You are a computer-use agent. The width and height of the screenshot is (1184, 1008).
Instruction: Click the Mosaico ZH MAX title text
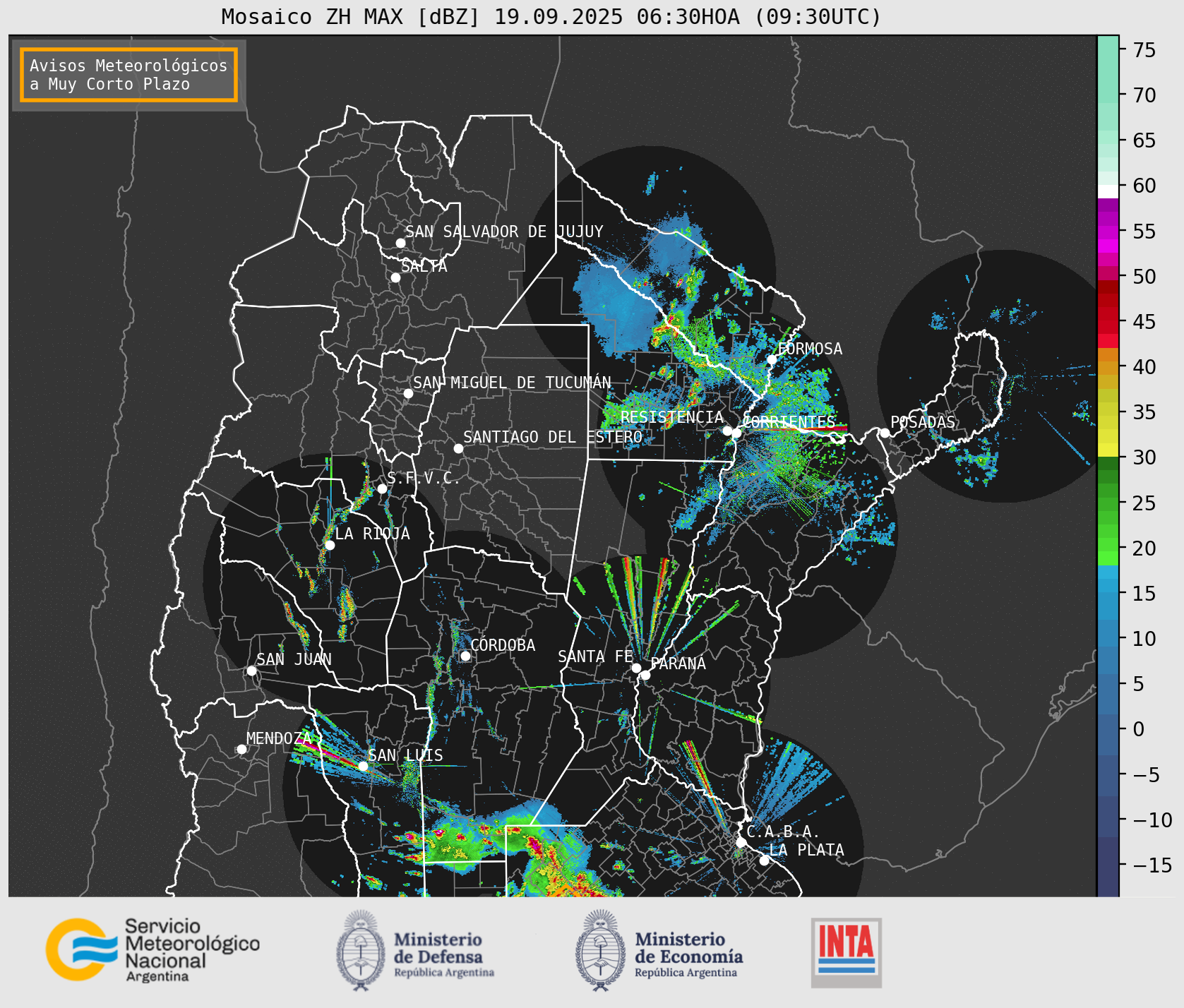click(x=551, y=16)
